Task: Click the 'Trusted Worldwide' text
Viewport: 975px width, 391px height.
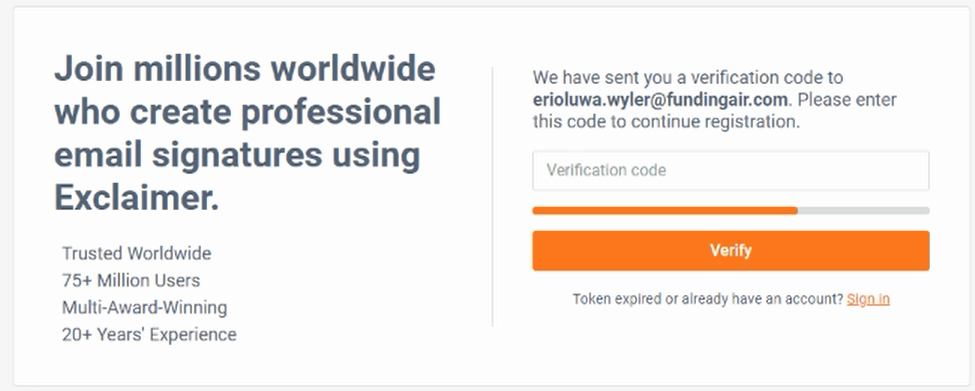Action: 137,254
